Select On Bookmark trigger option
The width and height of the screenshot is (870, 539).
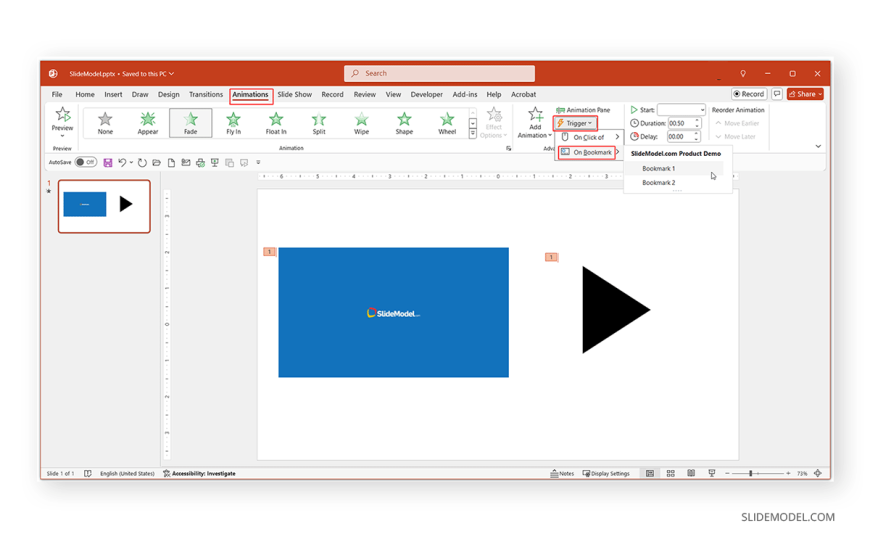click(589, 152)
